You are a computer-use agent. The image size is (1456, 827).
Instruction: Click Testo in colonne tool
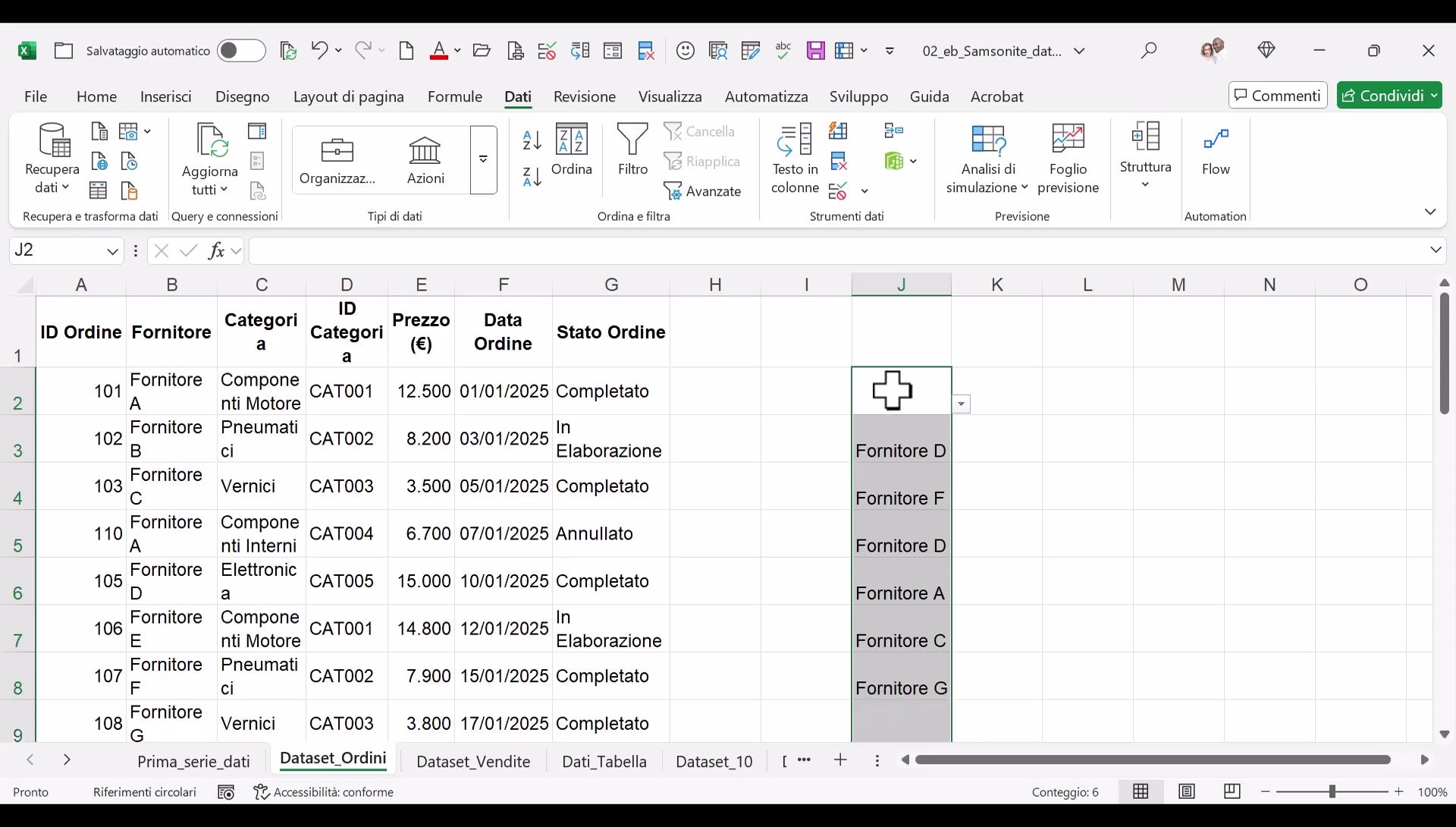[x=795, y=159]
